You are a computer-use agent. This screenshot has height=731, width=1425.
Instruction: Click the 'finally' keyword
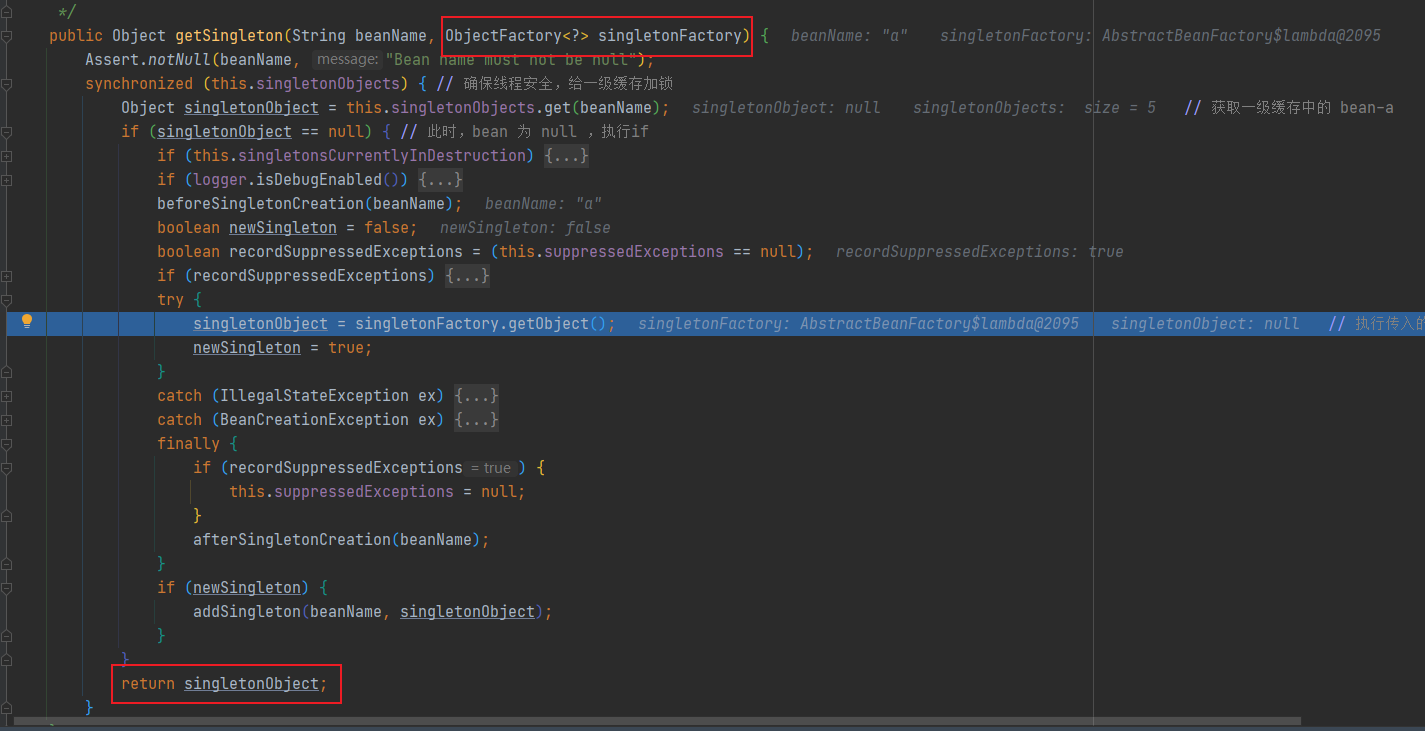(188, 444)
